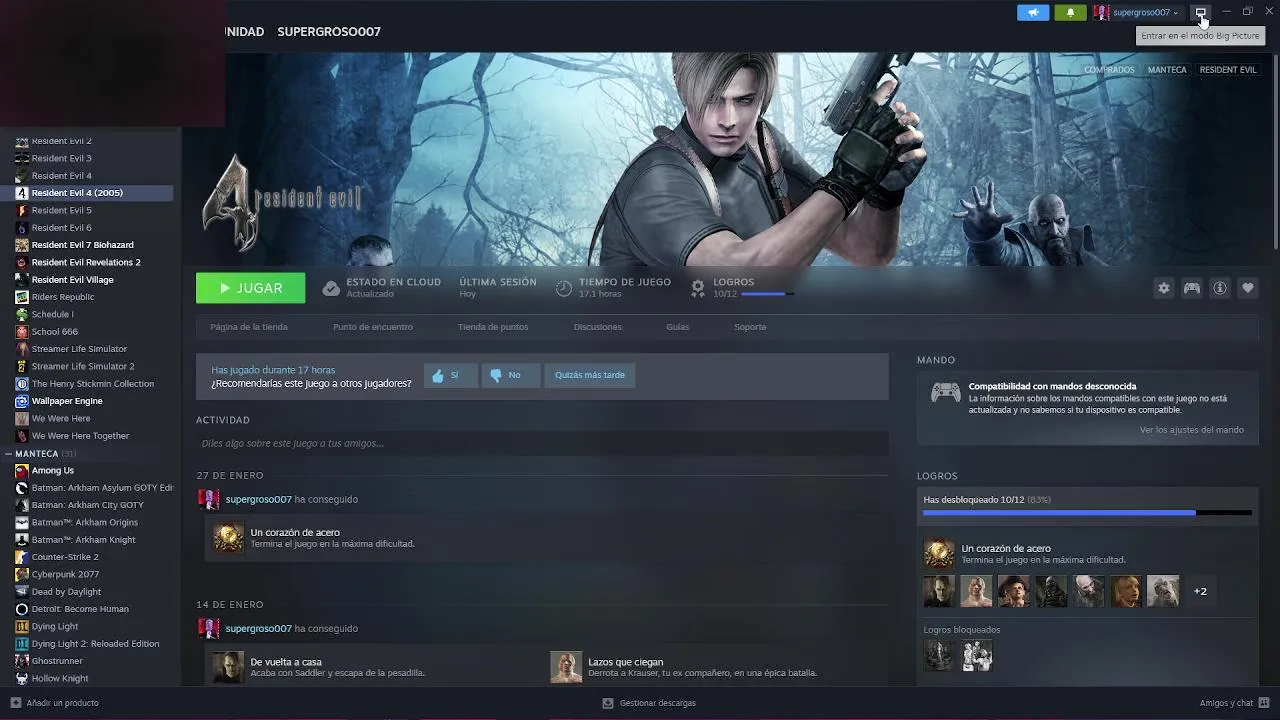Open the SUPERGROSO007 top menu
1280x720 pixels.
pos(329,32)
